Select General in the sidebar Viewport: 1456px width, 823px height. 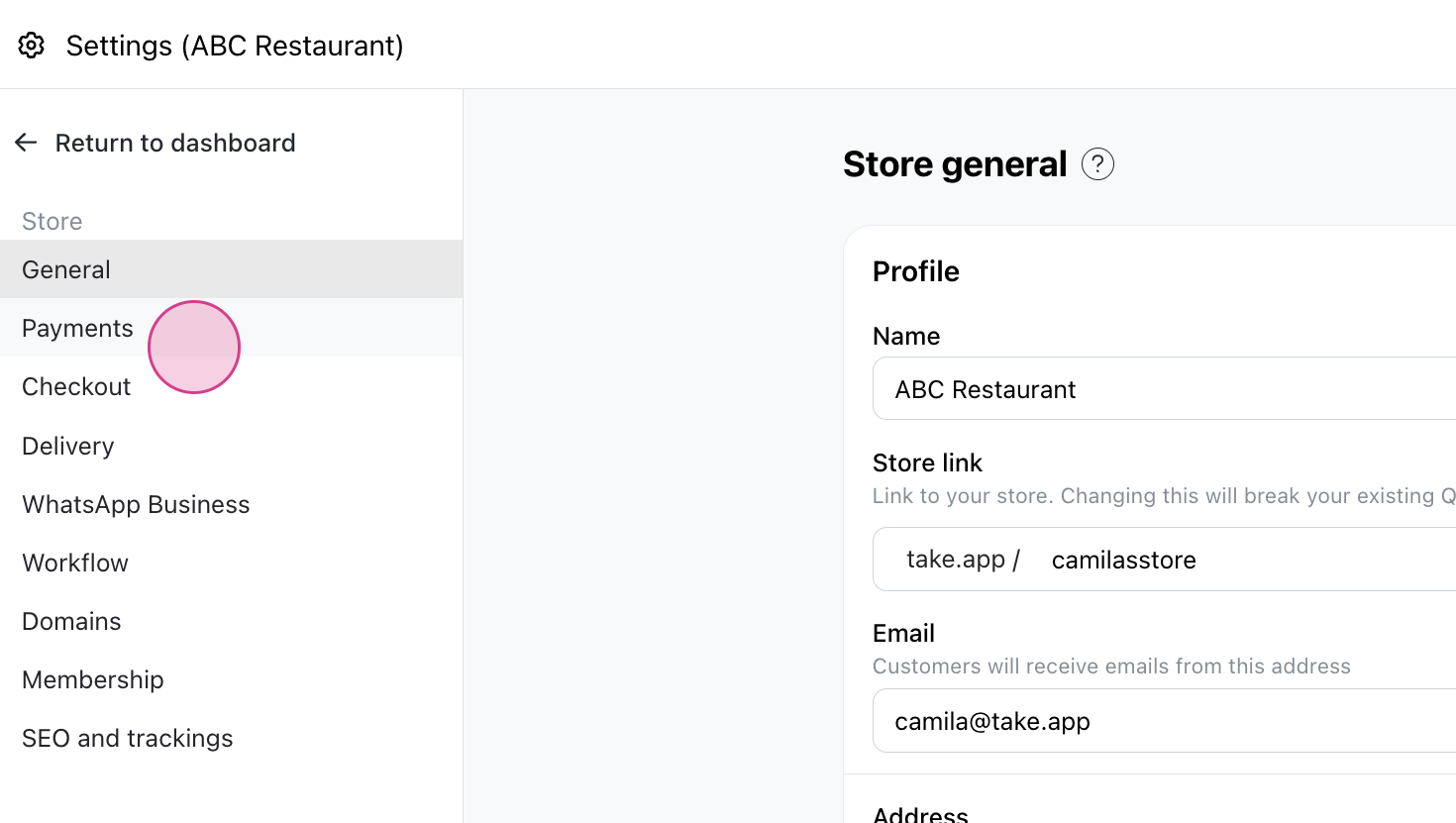[x=231, y=269]
